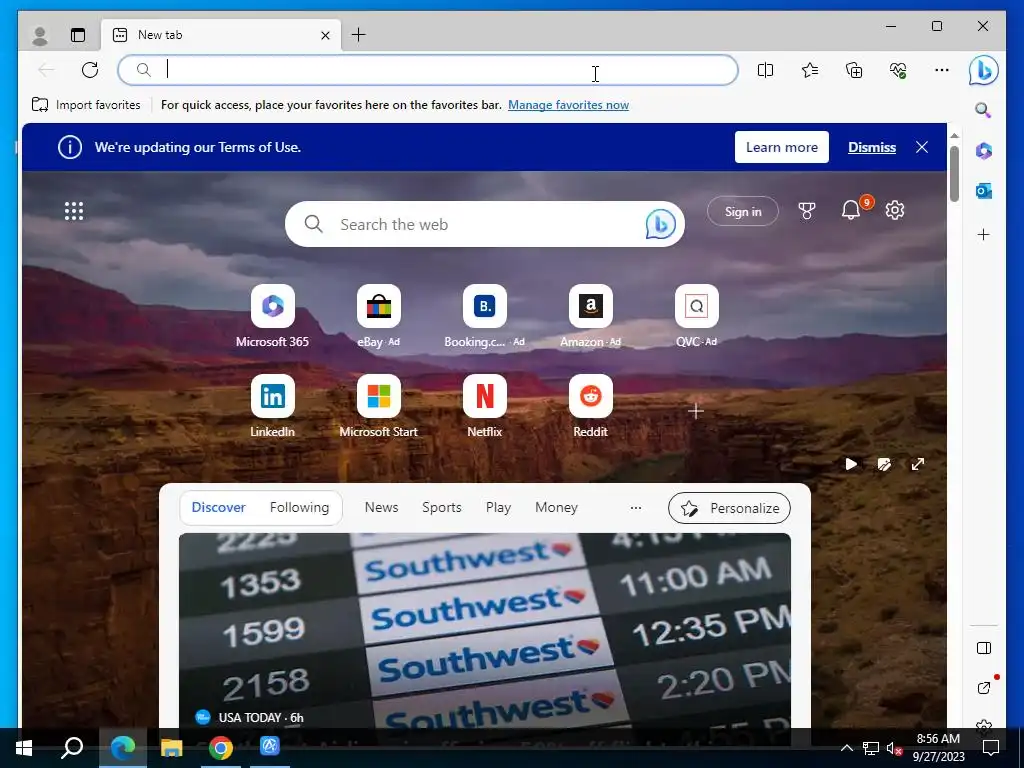Open Settings and more ellipsis menu

click(x=942, y=70)
